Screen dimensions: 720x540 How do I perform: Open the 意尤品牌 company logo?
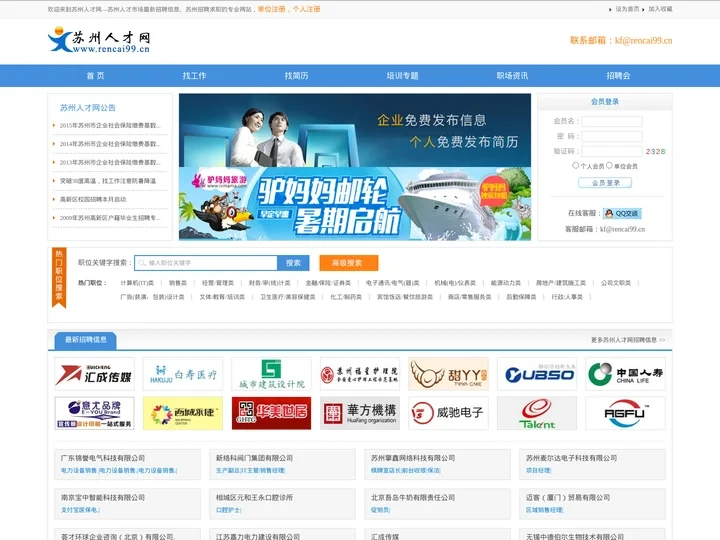pyautogui.click(x=94, y=413)
